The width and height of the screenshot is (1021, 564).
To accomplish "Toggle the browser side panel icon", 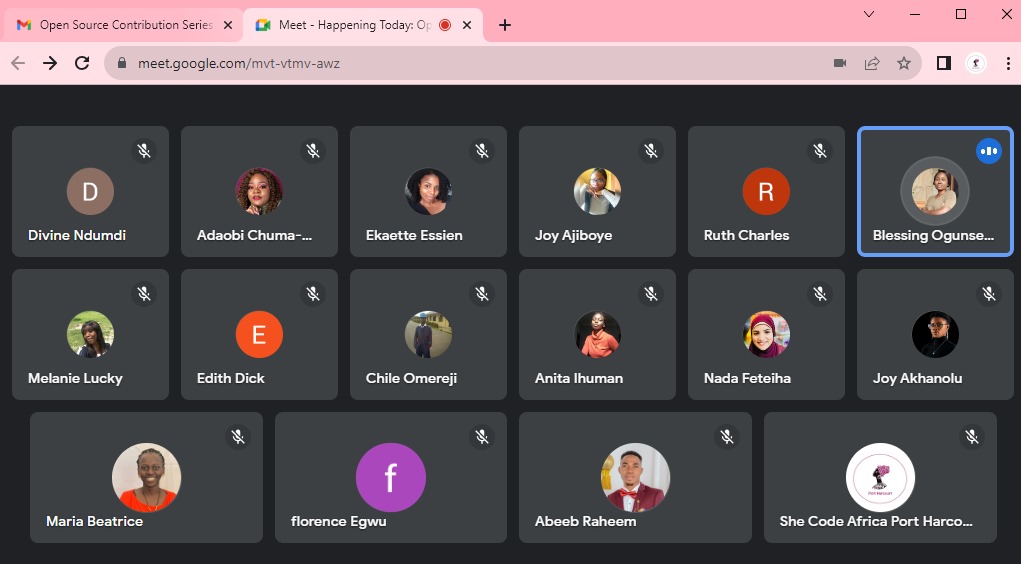I will [944, 63].
